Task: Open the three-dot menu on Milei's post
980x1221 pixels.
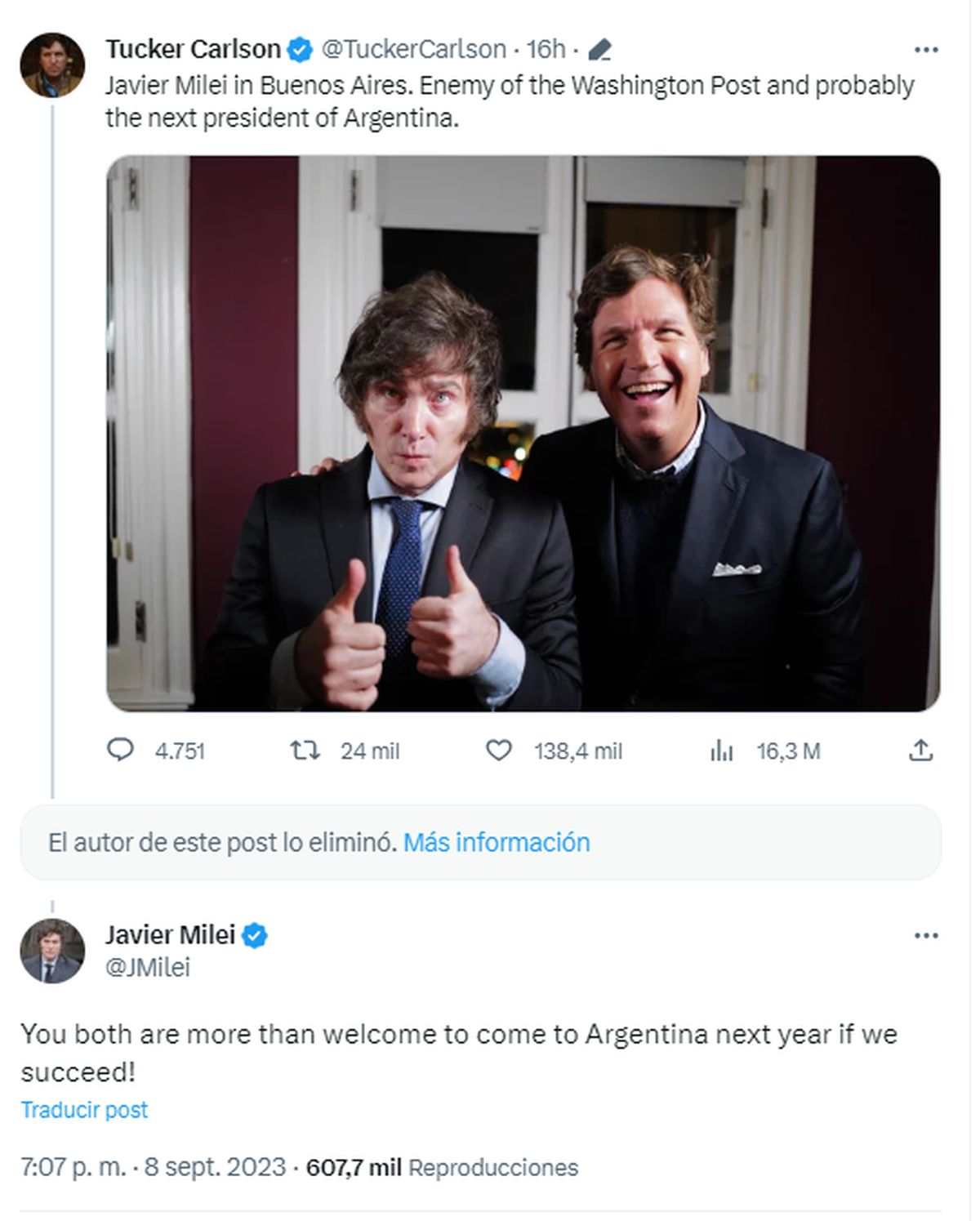Action: pos(926,935)
